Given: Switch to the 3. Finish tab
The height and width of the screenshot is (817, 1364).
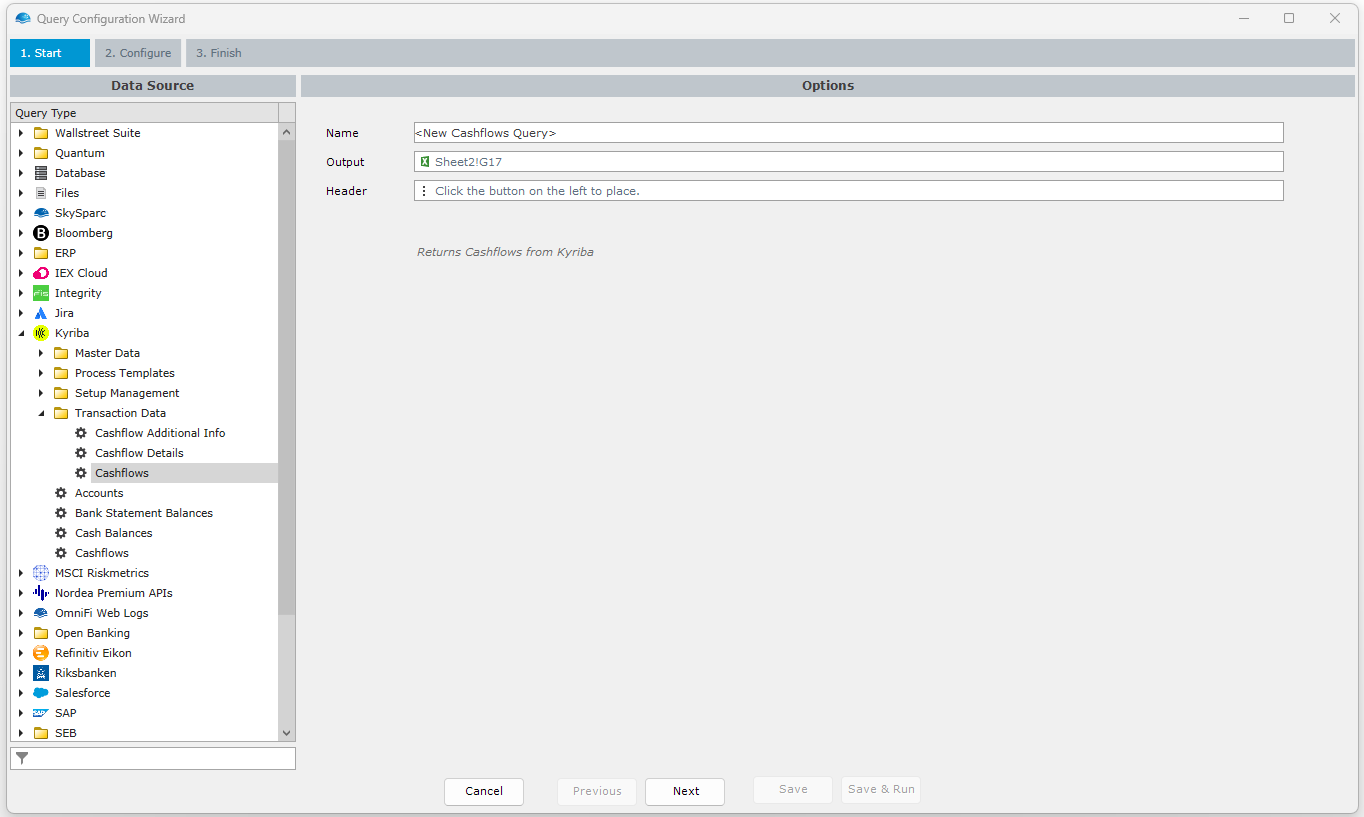Looking at the screenshot, I should pyautogui.click(x=219, y=53).
